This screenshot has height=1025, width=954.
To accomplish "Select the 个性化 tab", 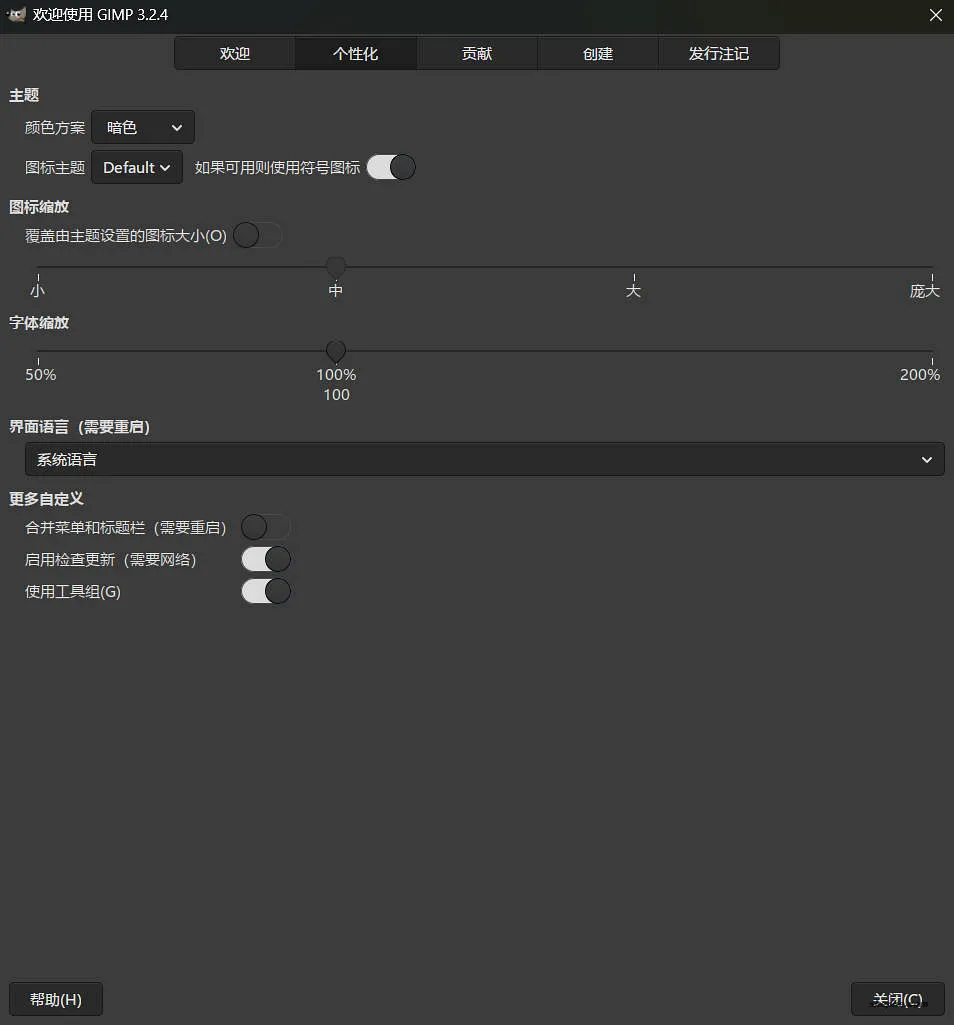I will 356,54.
